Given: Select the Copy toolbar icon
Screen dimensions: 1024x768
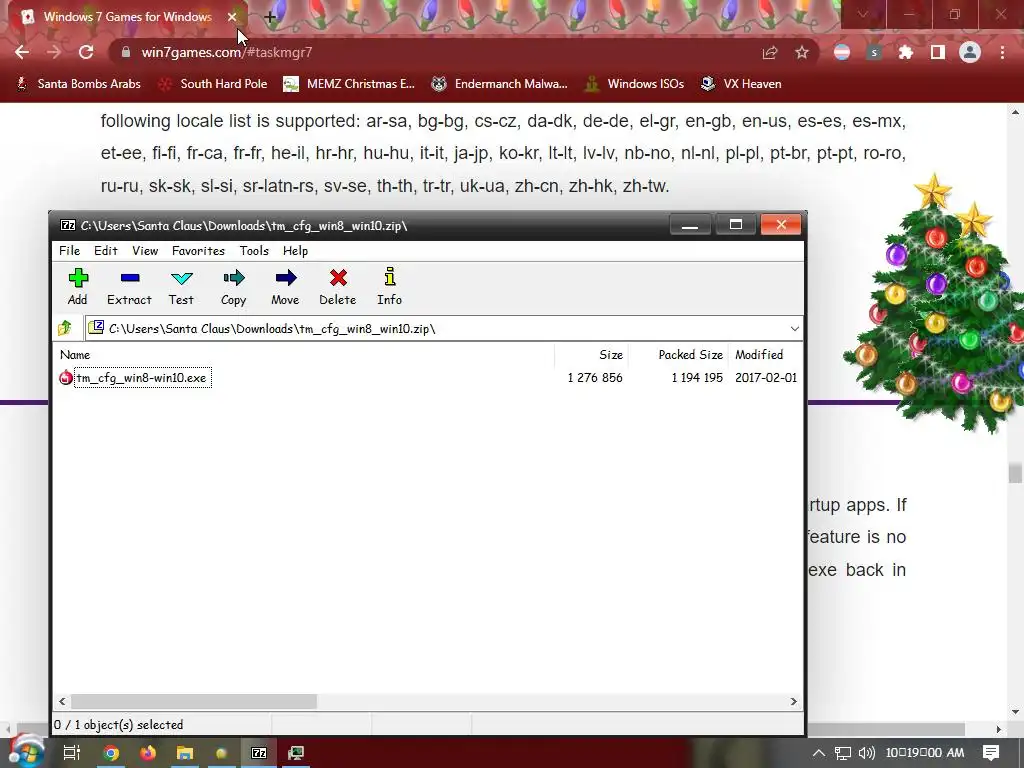Looking at the screenshot, I should 233,287.
